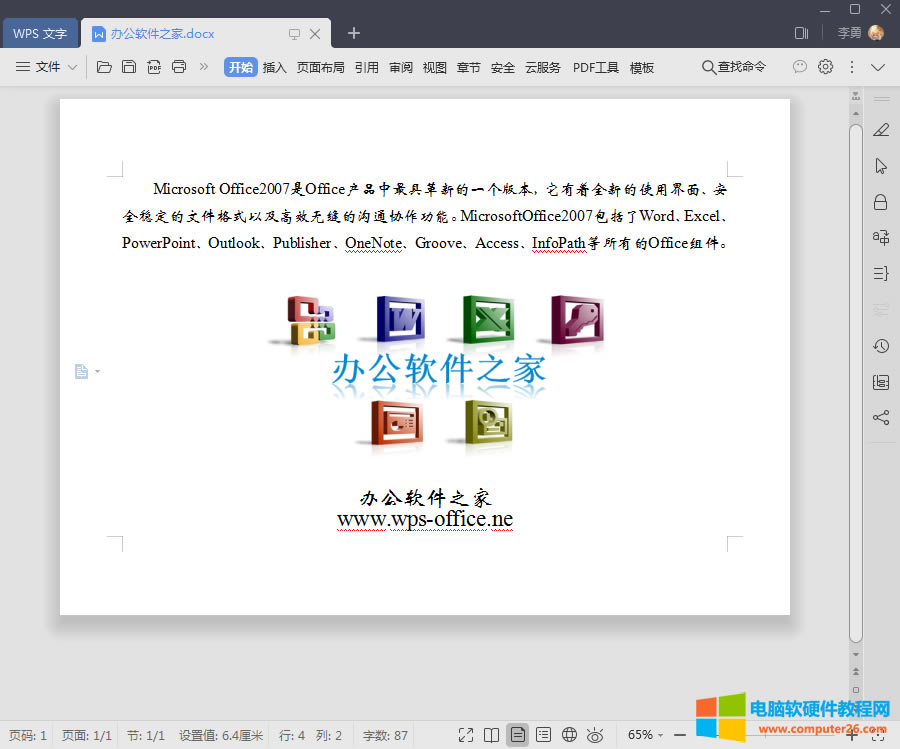Select the lock/protect icon on right sidebar
Screen dimensions: 900x749
[x=881, y=201]
